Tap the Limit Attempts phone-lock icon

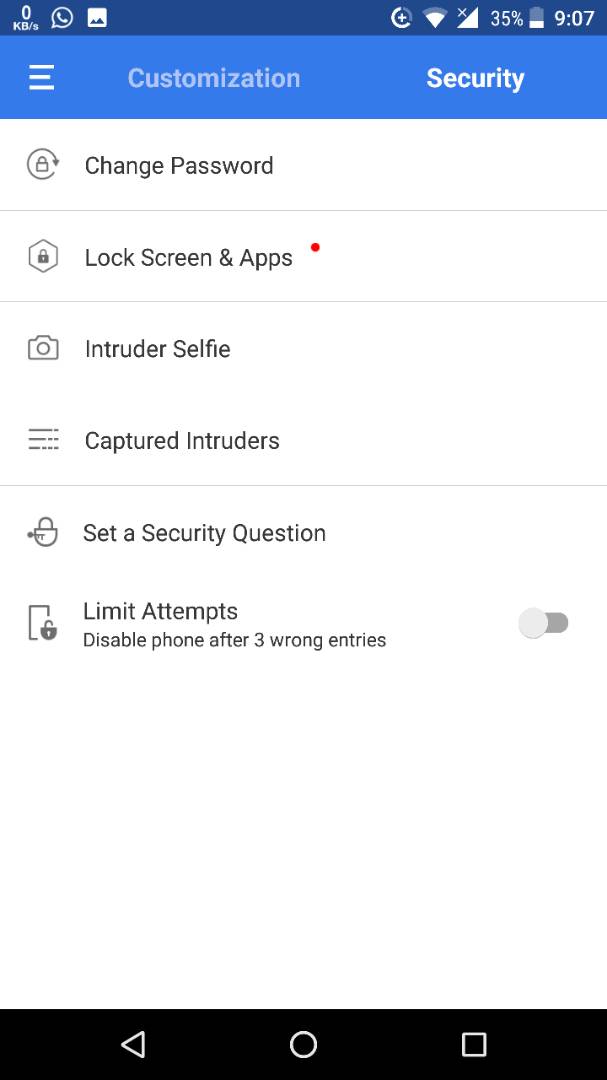[x=42, y=623]
